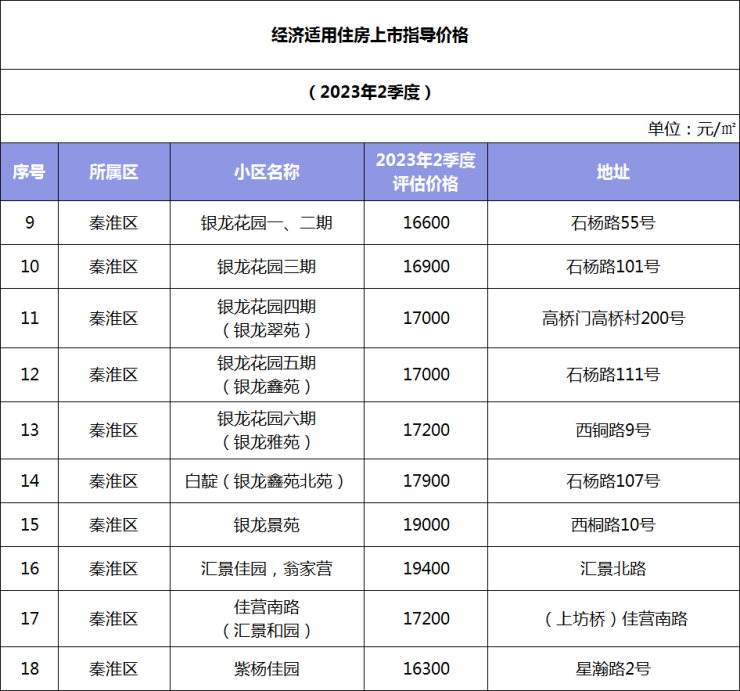Click the price cell 16600
The width and height of the screenshot is (740, 691).
[x=425, y=223]
